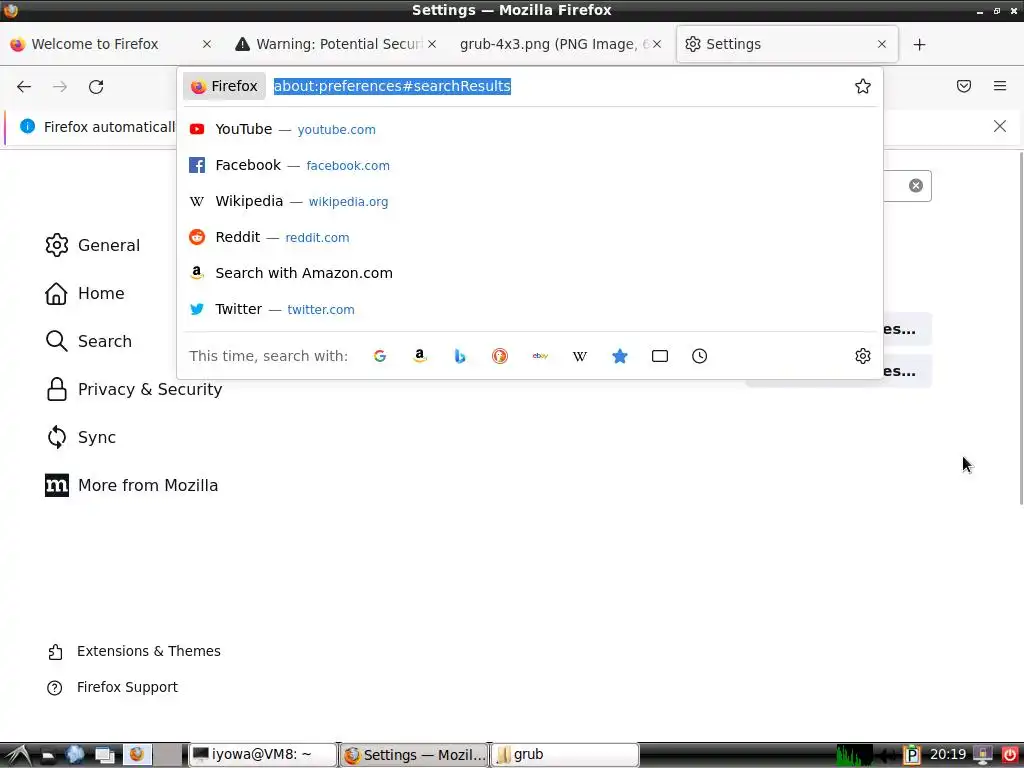Switch to the Potential Security warning tab
The width and height of the screenshot is (1024, 768).
point(336,44)
